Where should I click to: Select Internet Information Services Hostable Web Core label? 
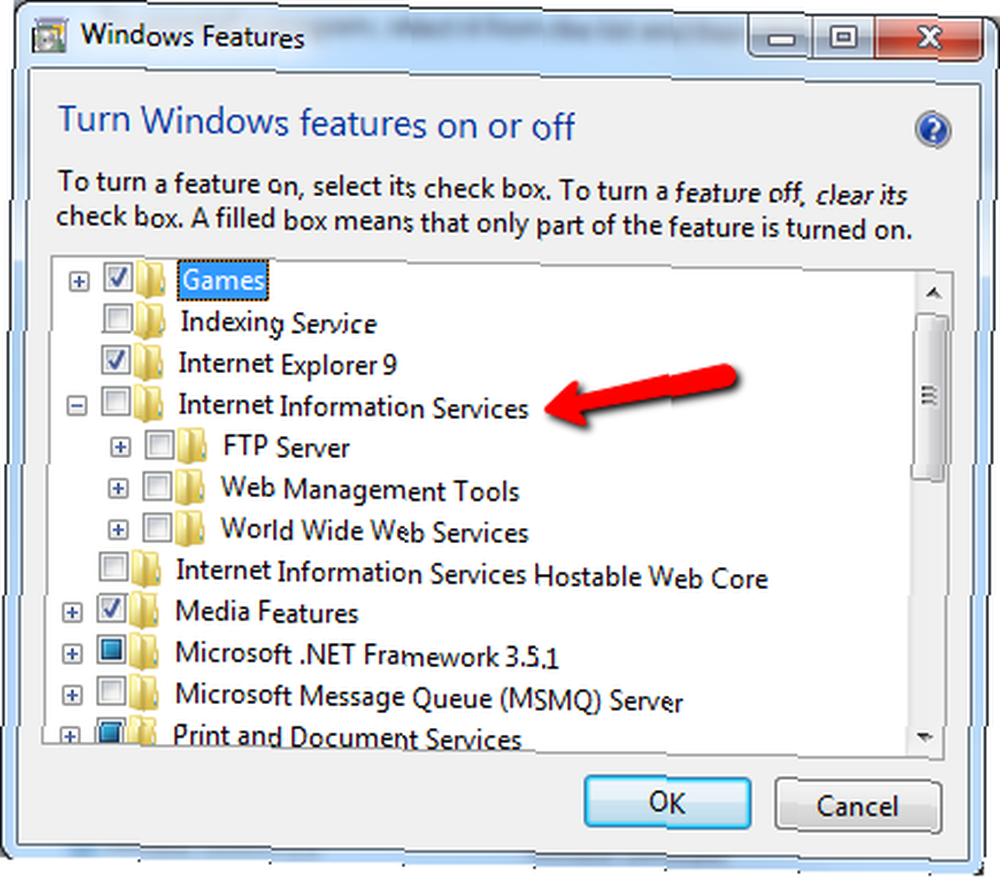coord(472,574)
